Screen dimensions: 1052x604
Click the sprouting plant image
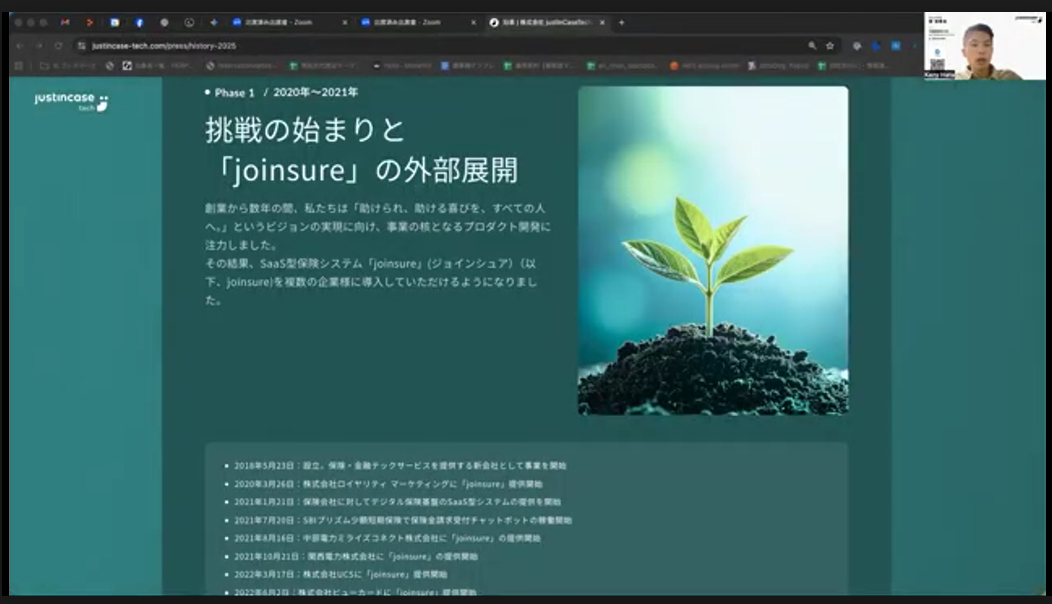point(712,250)
